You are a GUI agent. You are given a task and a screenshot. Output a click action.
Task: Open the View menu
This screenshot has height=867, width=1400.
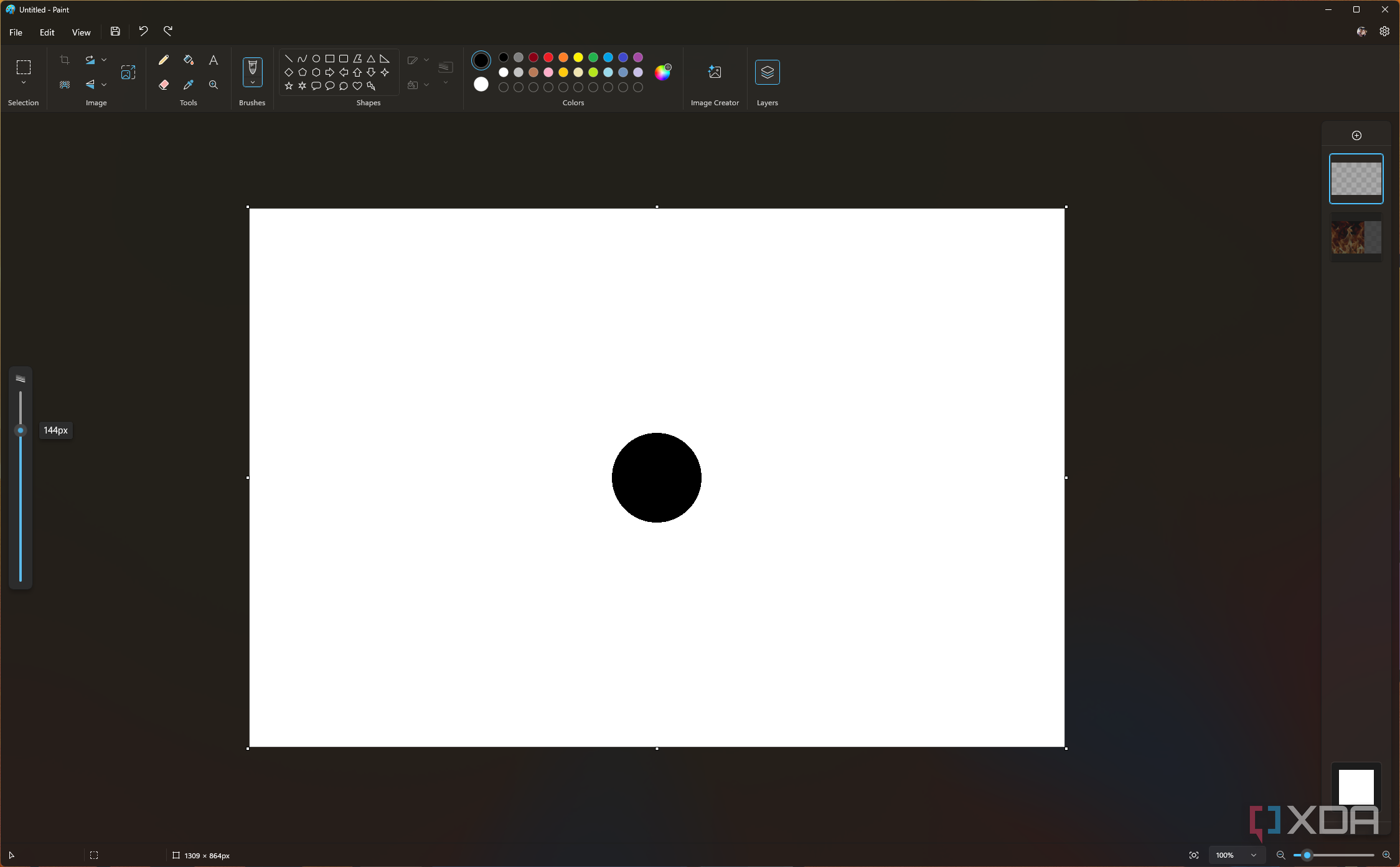pos(81,32)
